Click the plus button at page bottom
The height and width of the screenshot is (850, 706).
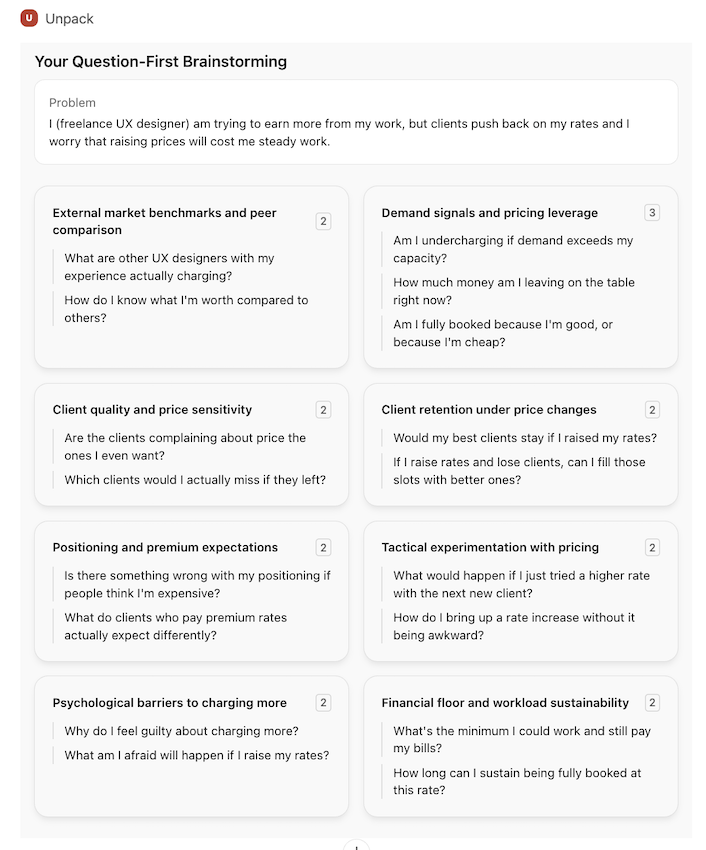click(x=356, y=846)
